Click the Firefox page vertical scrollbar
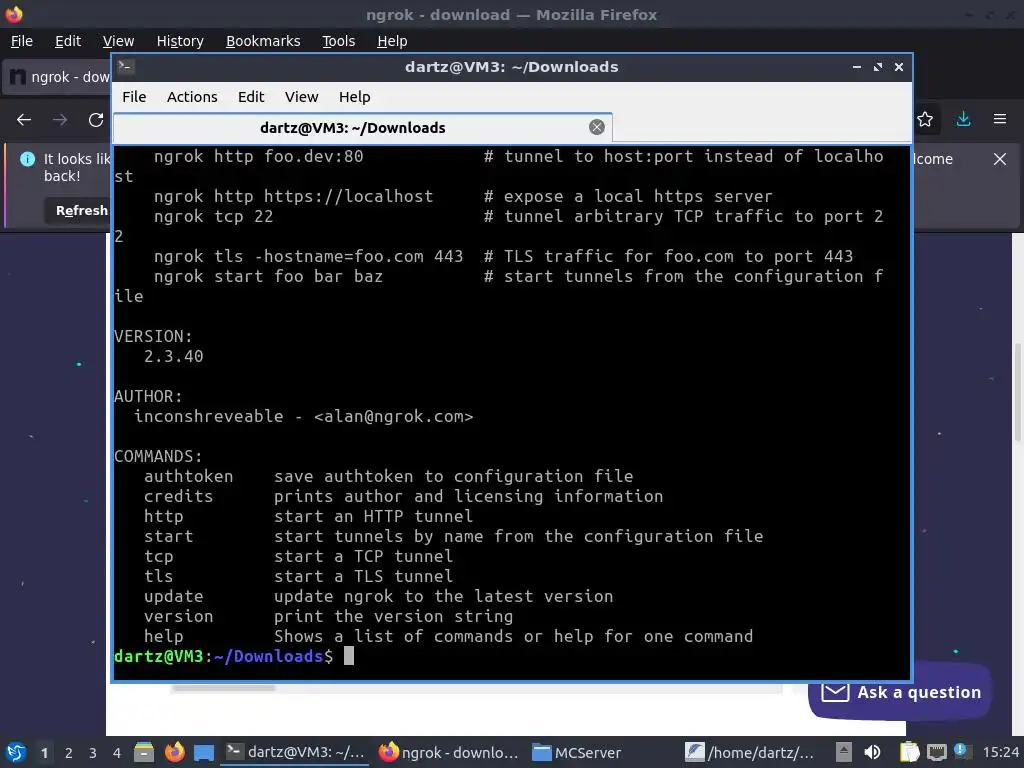Image resolution: width=1024 pixels, height=768 pixels. pyautogui.click(x=1017, y=392)
